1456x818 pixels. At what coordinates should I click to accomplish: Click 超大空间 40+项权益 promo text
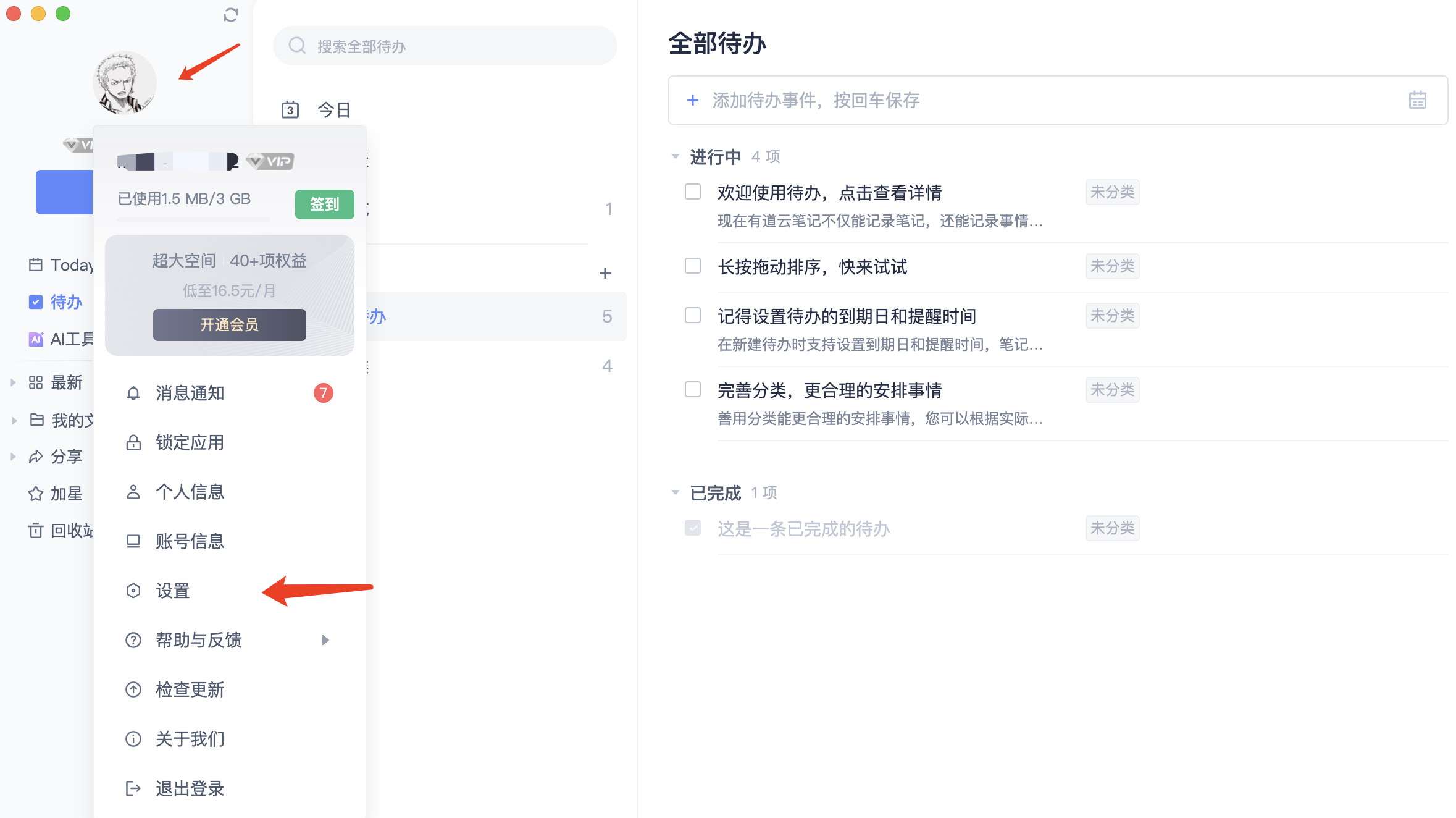(230, 261)
